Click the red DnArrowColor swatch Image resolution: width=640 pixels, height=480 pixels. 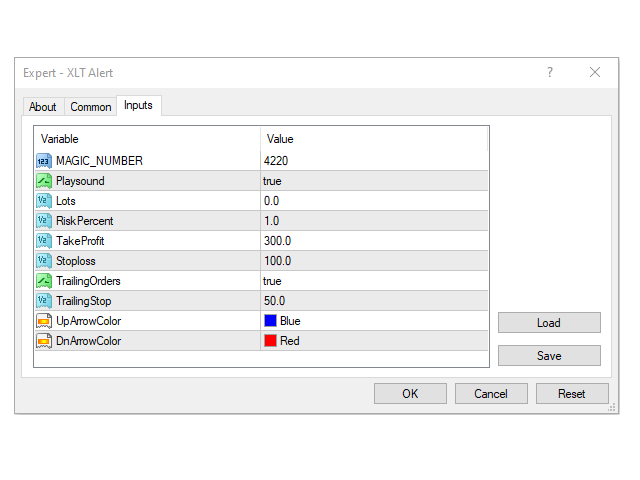point(270,341)
